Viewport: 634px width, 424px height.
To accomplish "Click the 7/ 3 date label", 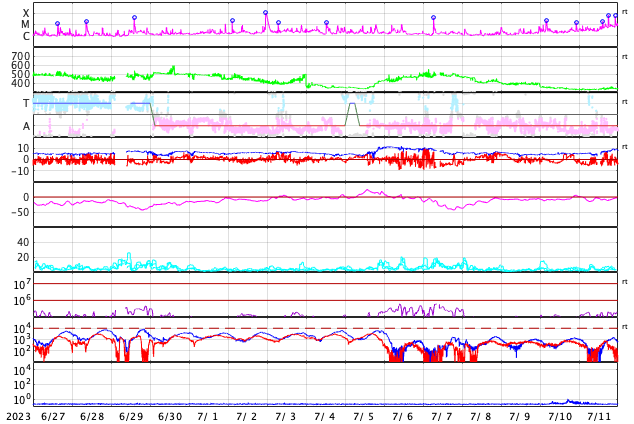I will point(285,417).
